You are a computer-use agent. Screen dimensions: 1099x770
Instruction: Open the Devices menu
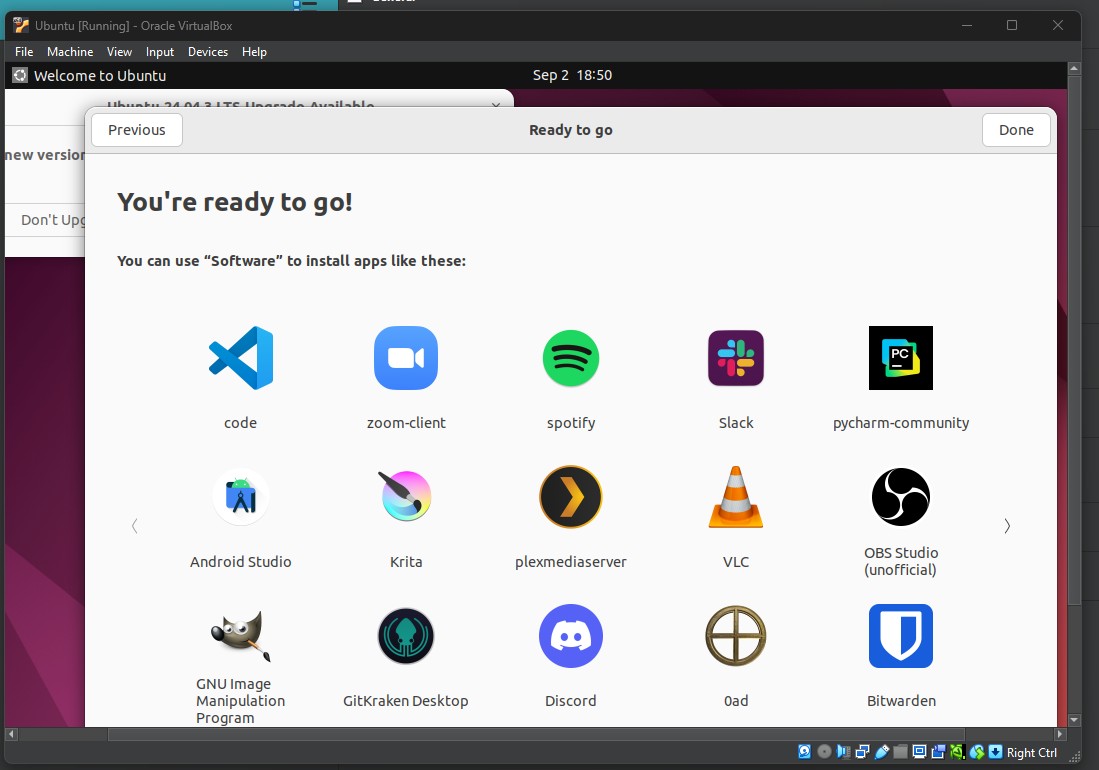pos(207,51)
